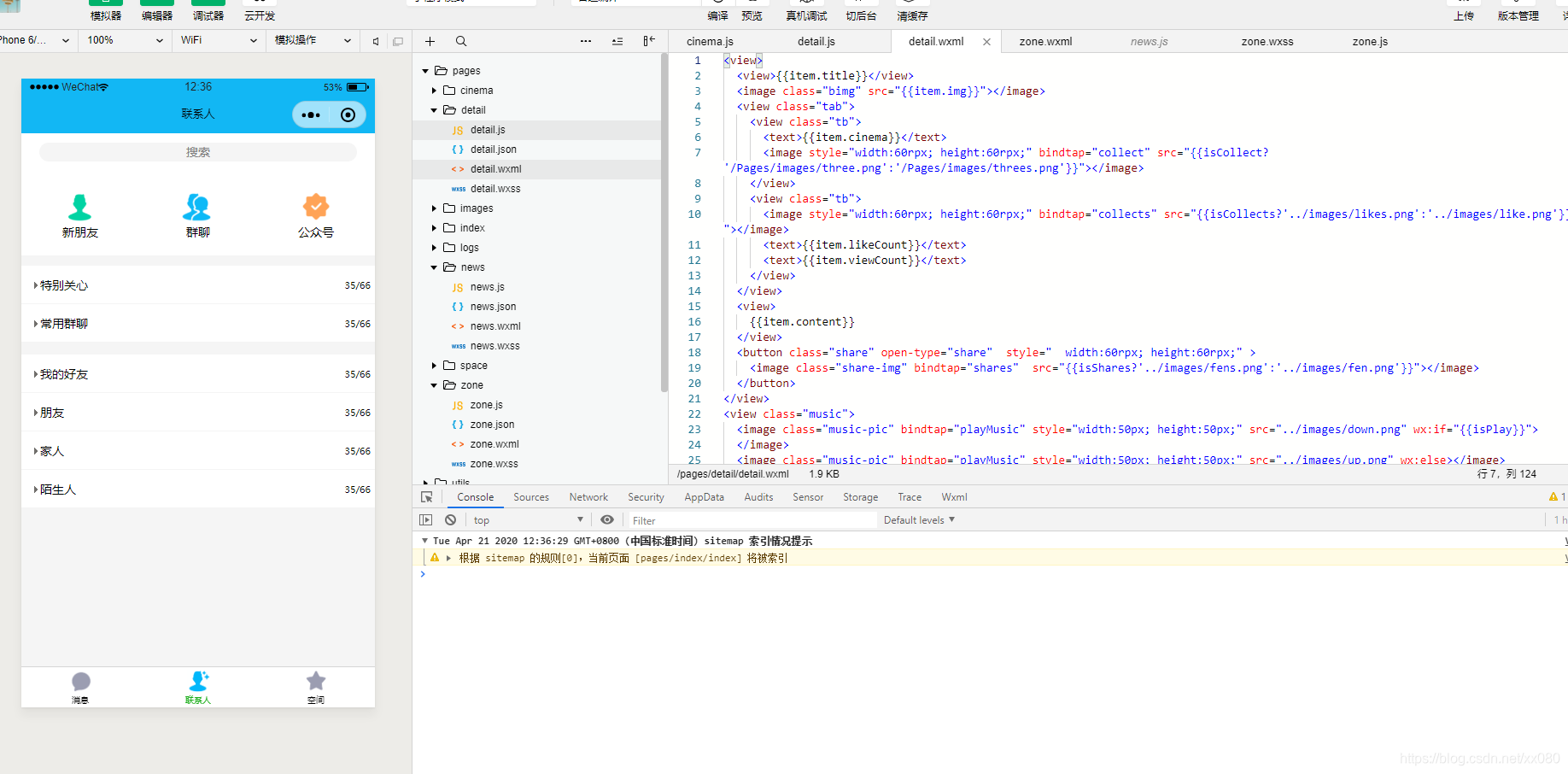Open file tree more options ellipsis
The width and height of the screenshot is (1568, 774).
(585, 41)
